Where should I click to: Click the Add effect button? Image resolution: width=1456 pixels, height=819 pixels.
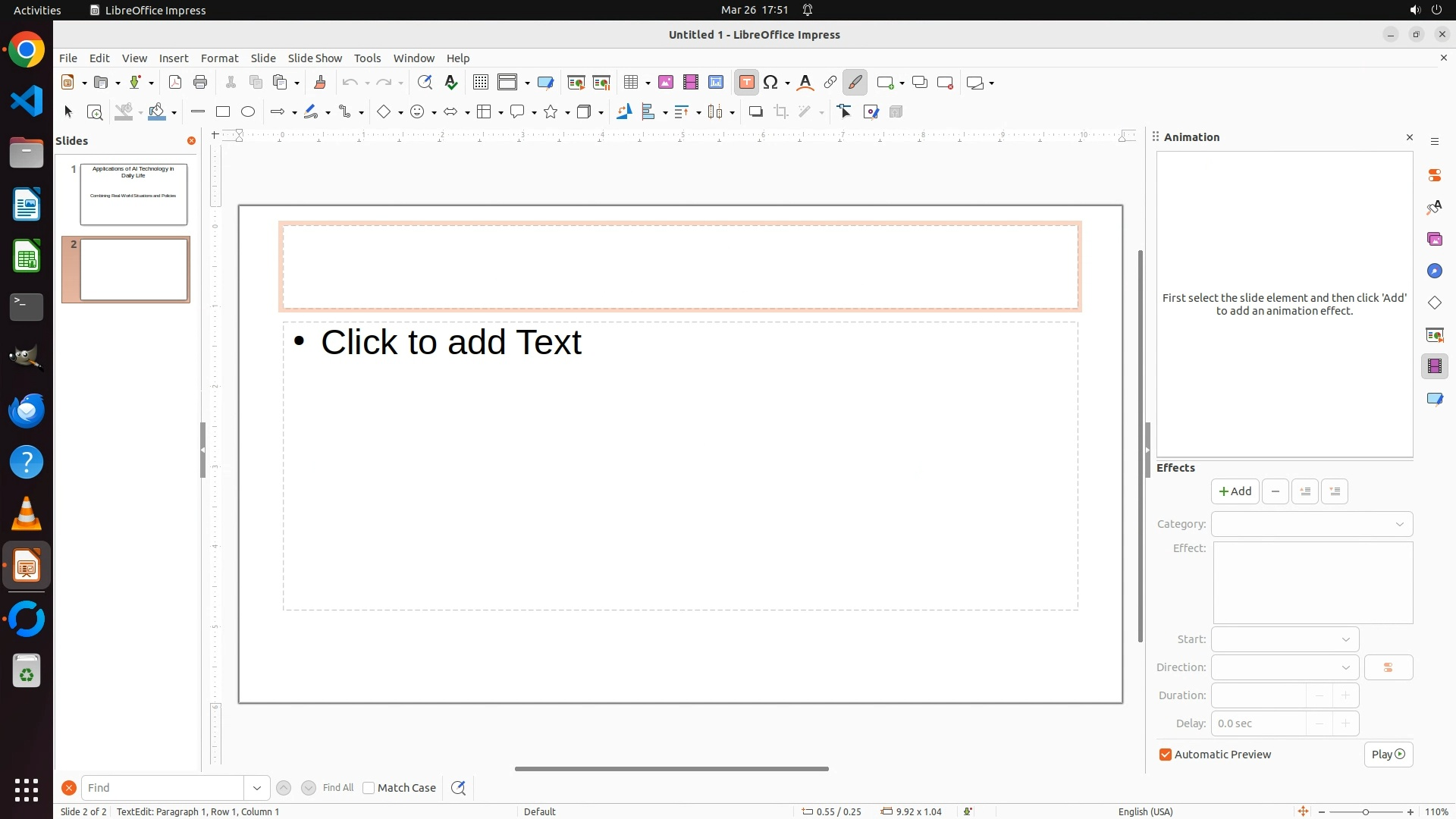(1235, 491)
